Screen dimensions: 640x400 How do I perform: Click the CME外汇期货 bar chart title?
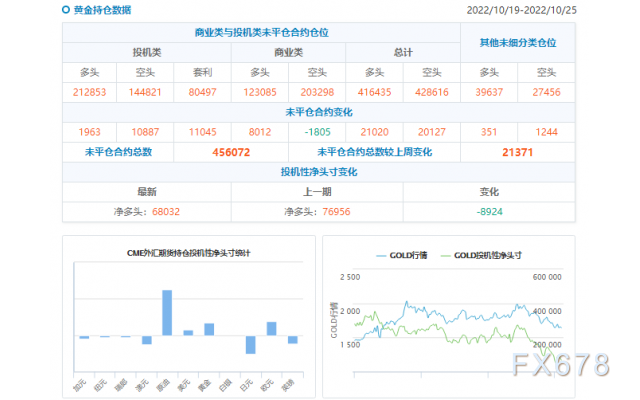(x=188, y=253)
